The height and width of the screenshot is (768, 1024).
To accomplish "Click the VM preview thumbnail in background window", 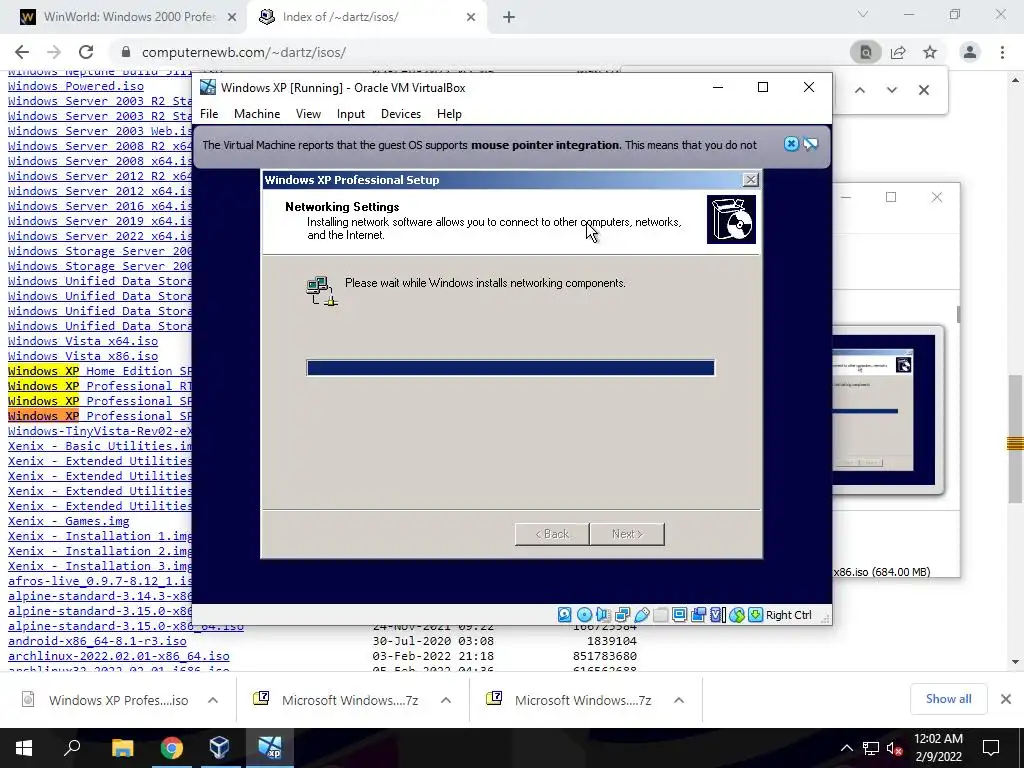I will (887, 409).
